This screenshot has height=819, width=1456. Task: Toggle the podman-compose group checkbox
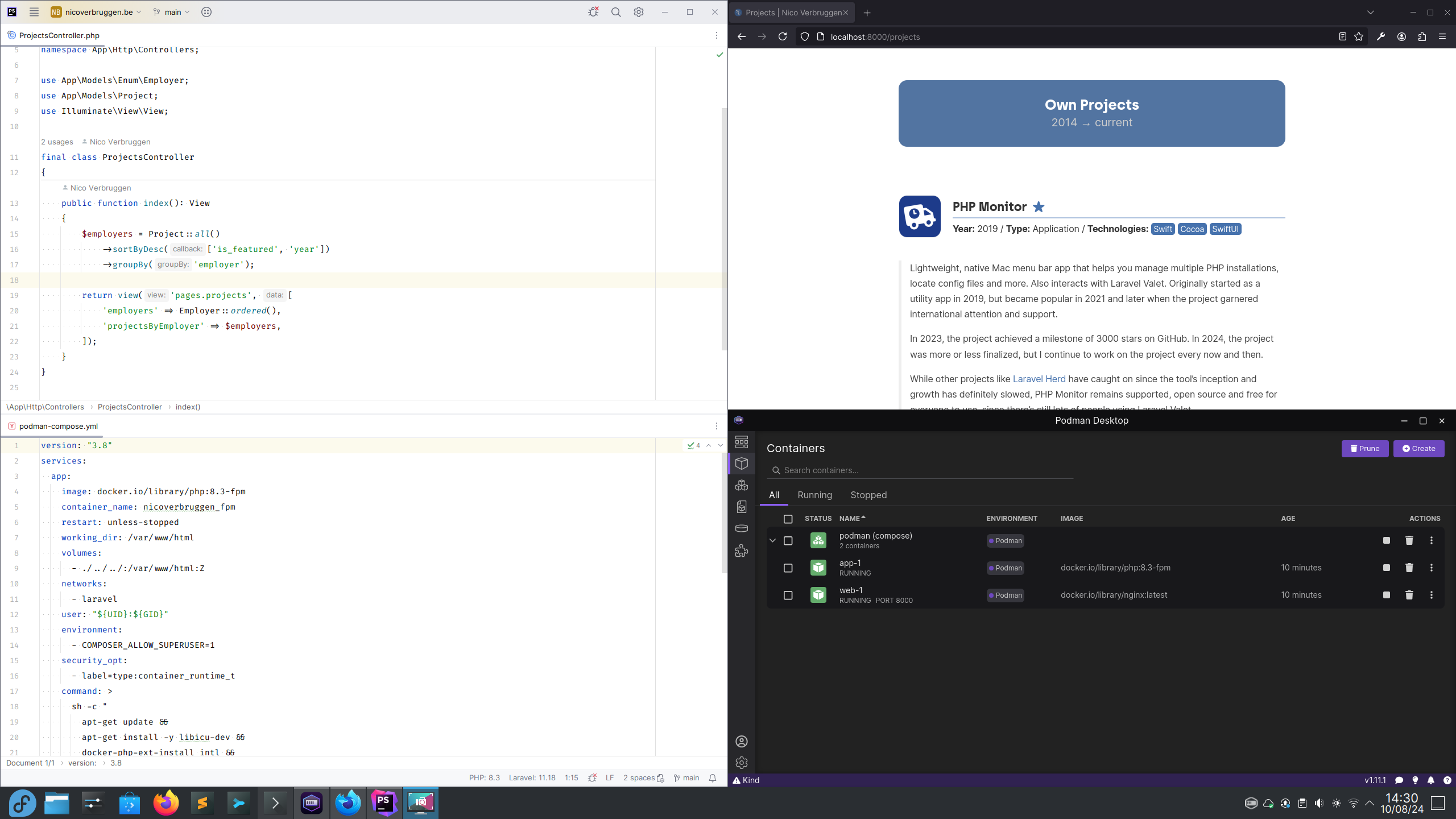pyautogui.click(x=788, y=540)
